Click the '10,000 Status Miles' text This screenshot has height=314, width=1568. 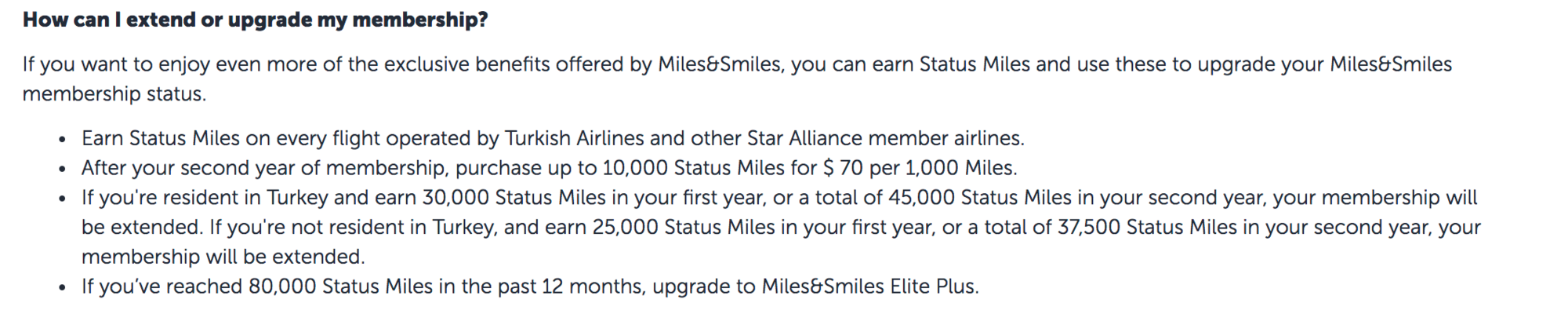[693, 168]
